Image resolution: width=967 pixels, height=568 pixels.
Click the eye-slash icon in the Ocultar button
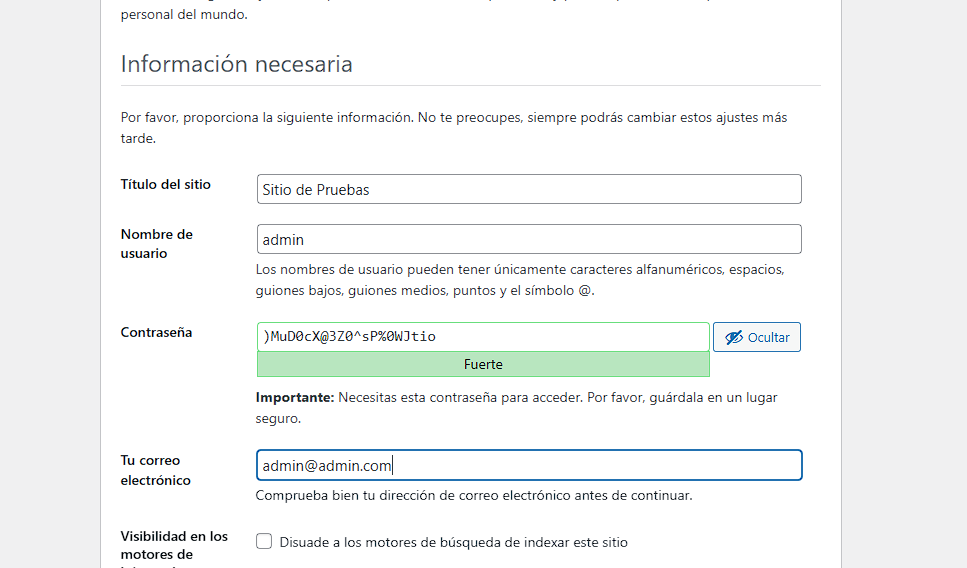click(x=734, y=337)
